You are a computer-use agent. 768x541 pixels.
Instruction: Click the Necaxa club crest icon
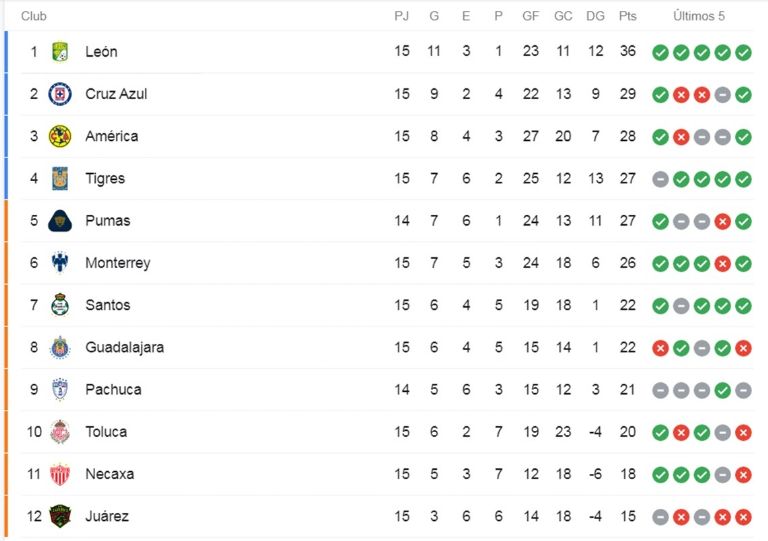[60, 474]
